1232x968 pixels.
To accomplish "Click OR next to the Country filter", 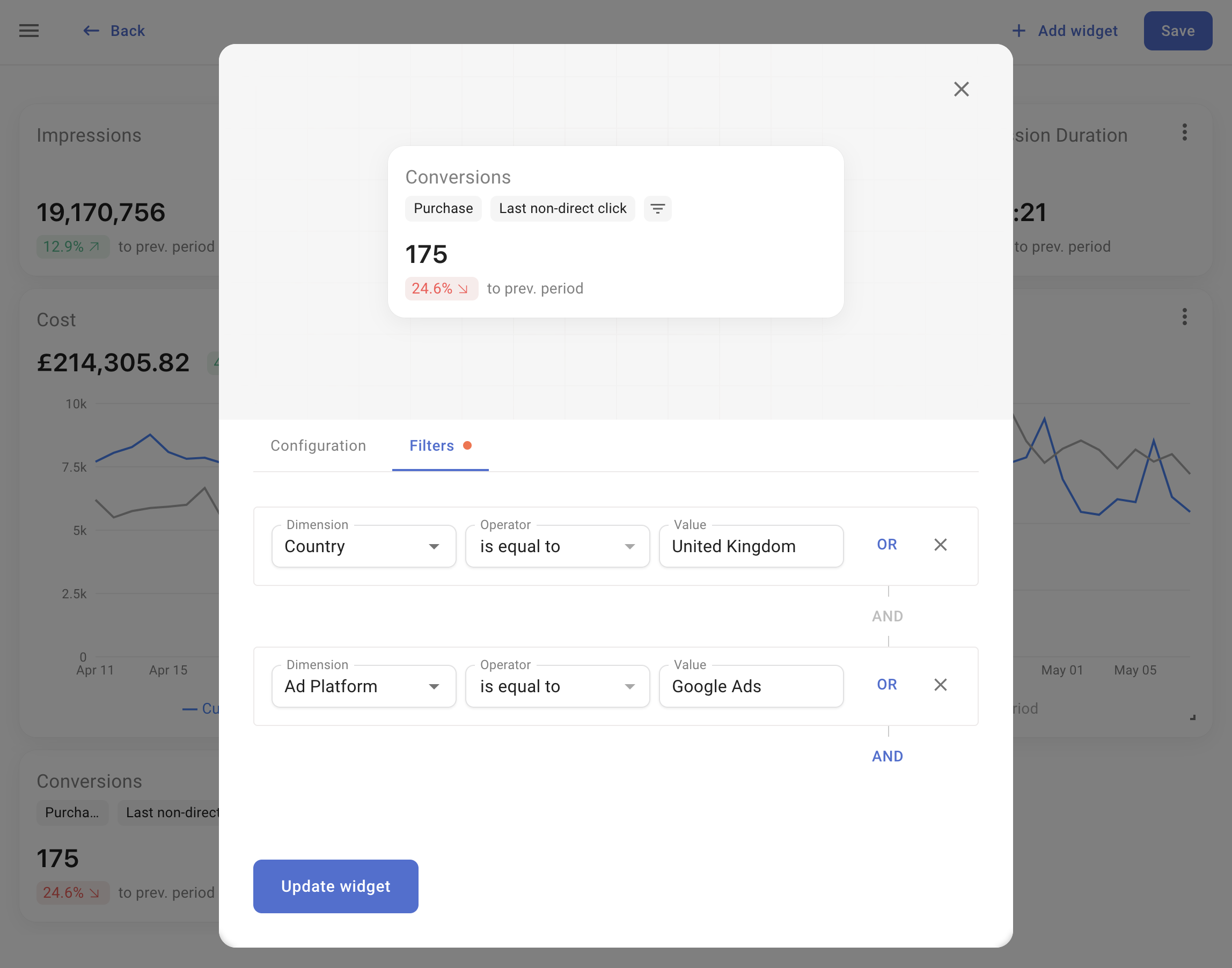I will (x=887, y=544).
